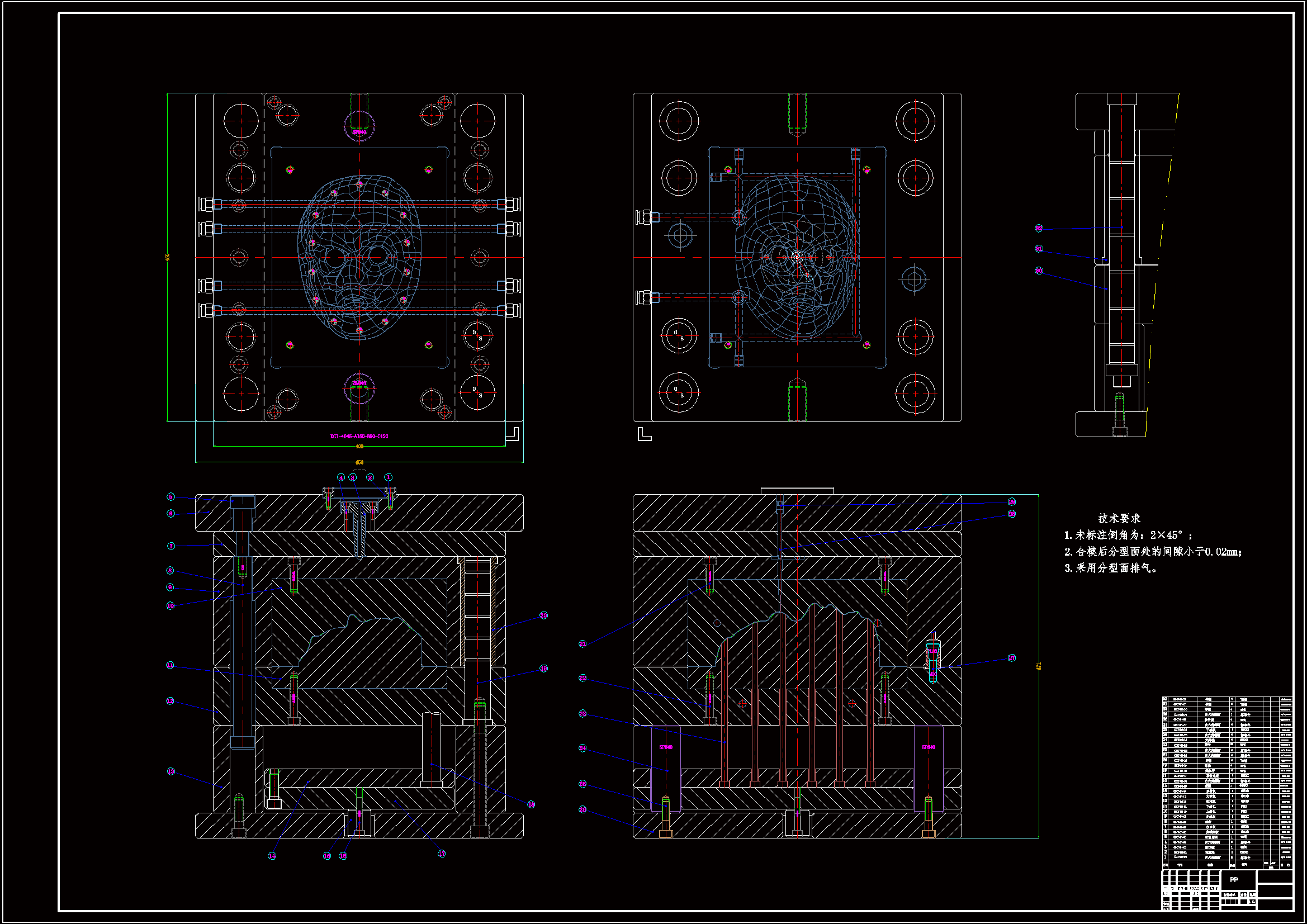Click part balloon number 21
This screenshot has width=1307, height=924.
tap(583, 644)
